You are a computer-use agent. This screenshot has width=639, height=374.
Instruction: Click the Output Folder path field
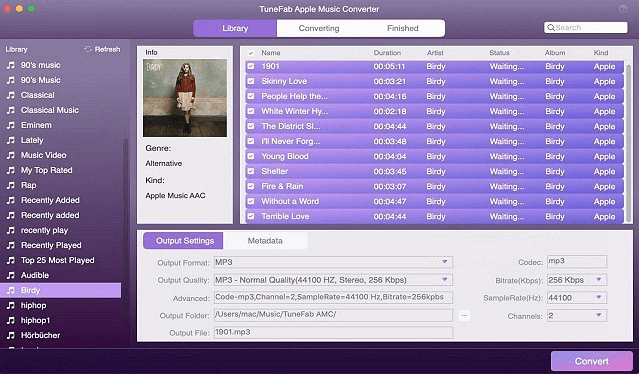click(x=333, y=315)
